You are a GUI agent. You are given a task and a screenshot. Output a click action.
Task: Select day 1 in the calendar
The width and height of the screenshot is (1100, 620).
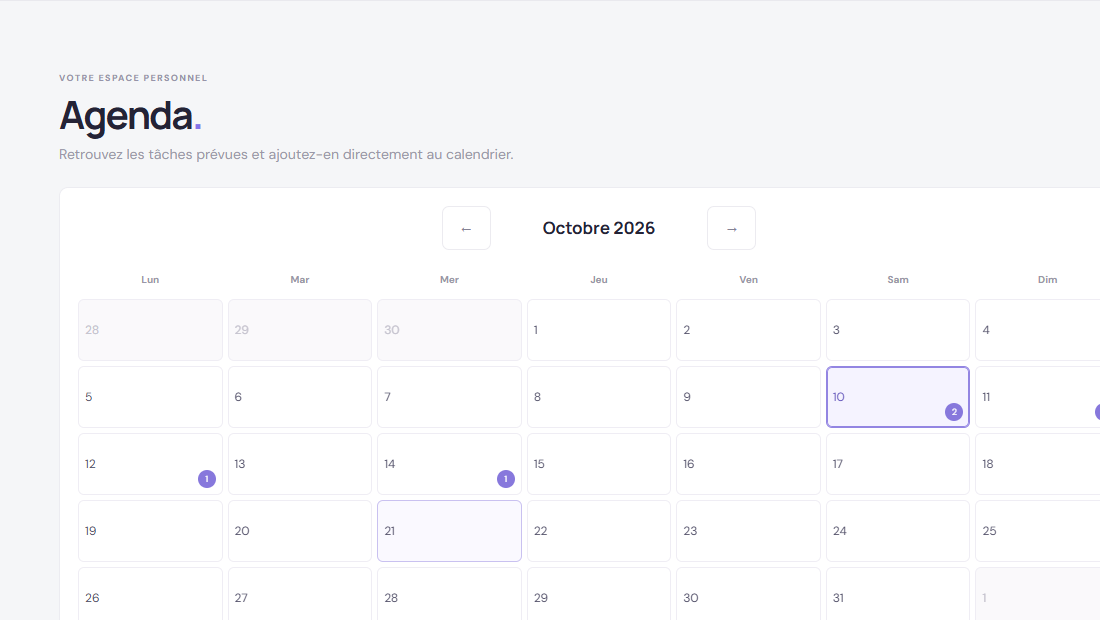coord(598,330)
